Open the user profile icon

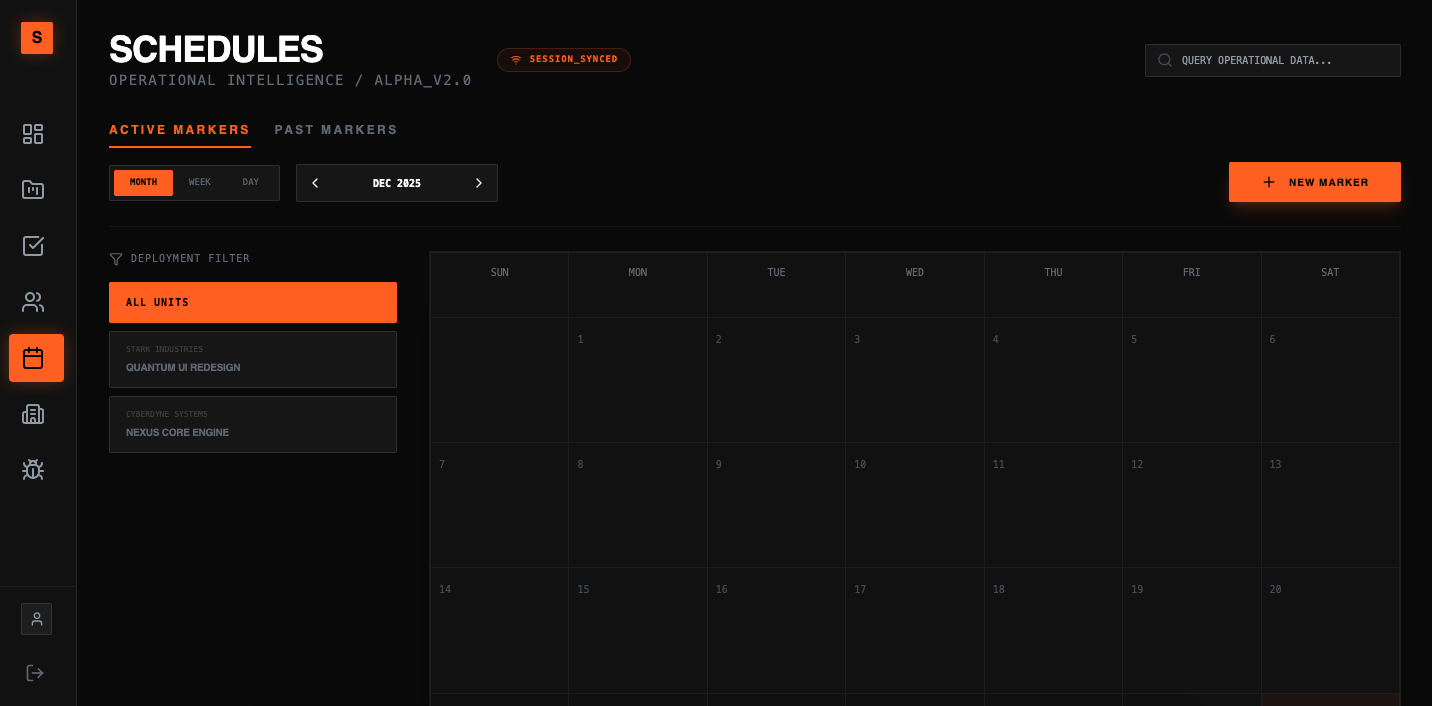pos(36,619)
